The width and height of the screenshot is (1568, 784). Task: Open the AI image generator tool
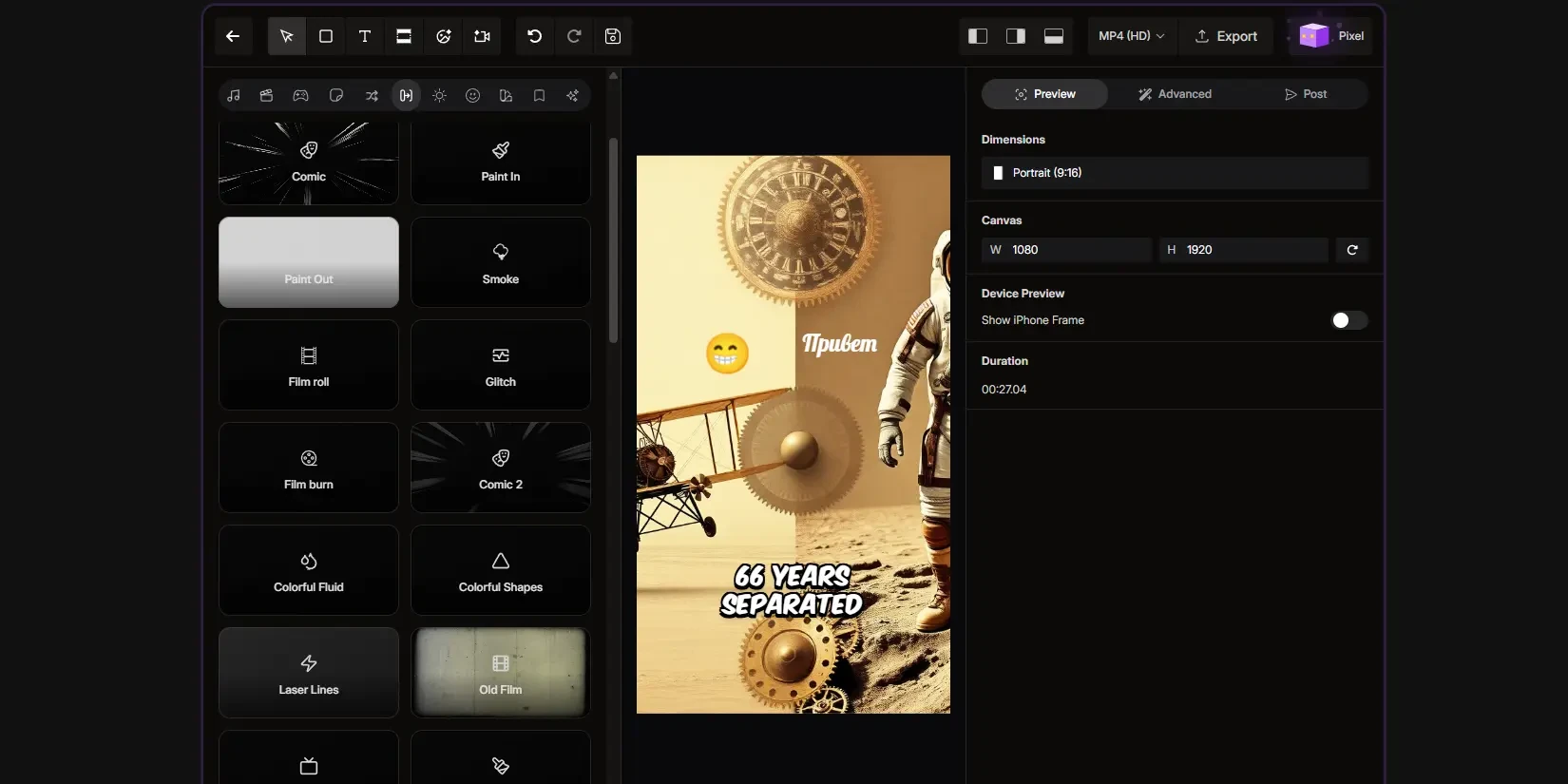(x=443, y=36)
